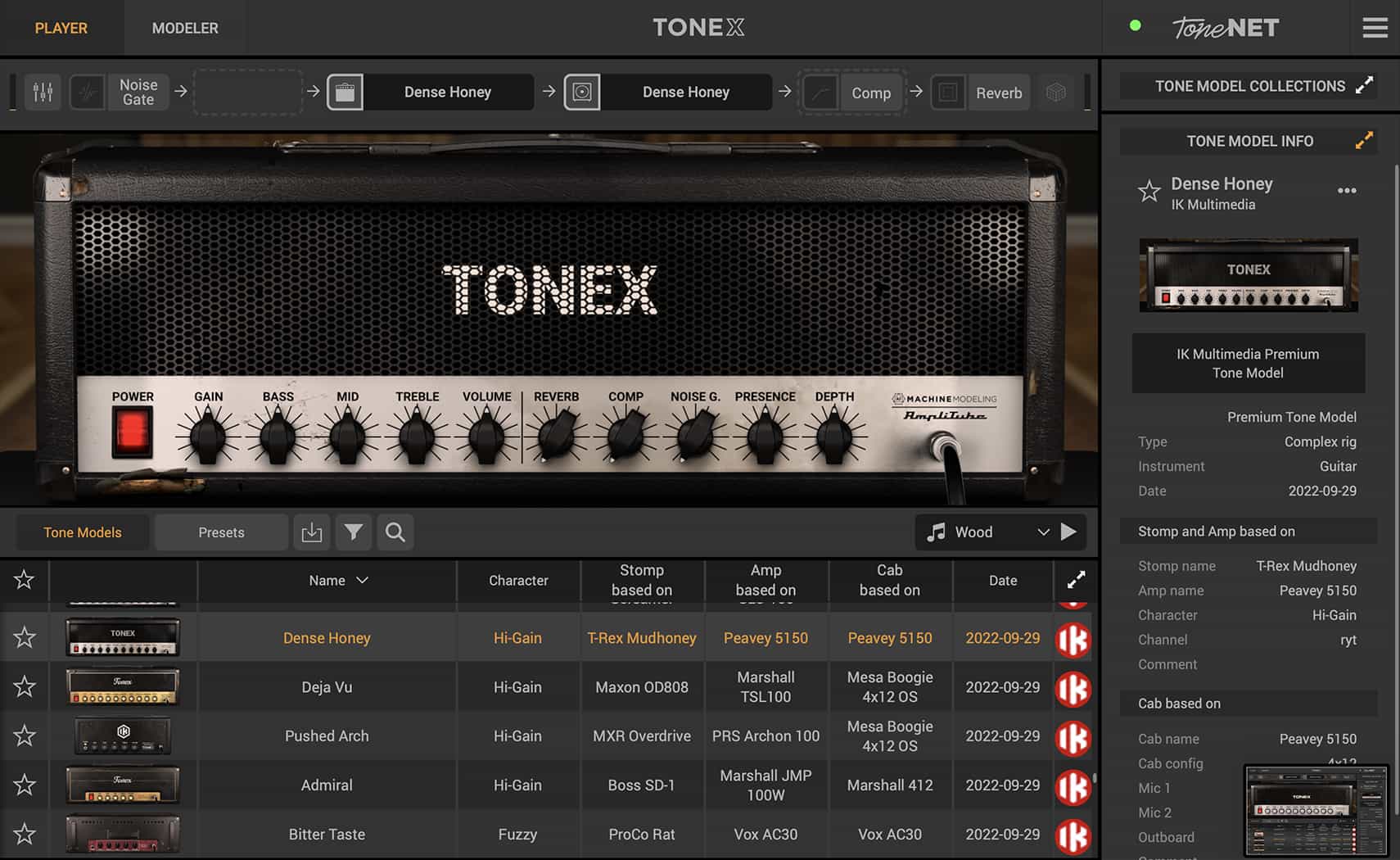Toggle the amp Power switch

click(131, 432)
